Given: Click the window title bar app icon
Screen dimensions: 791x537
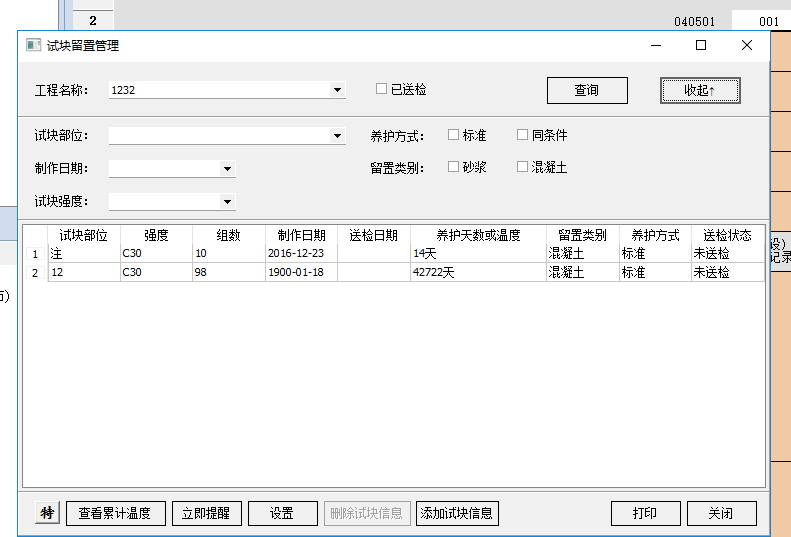Looking at the screenshot, I should tap(33, 46).
